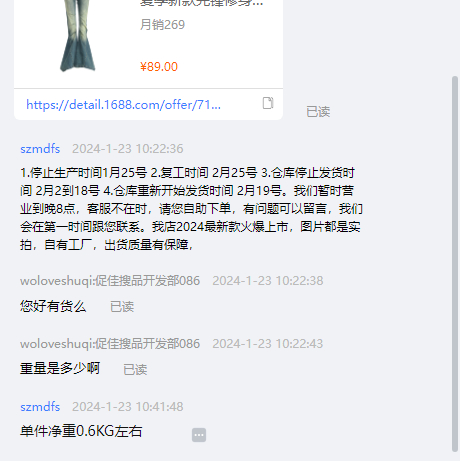This screenshot has width=460, height=461.
Task: Click the holiday schedule auto-reply message
Action: tap(191, 209)
